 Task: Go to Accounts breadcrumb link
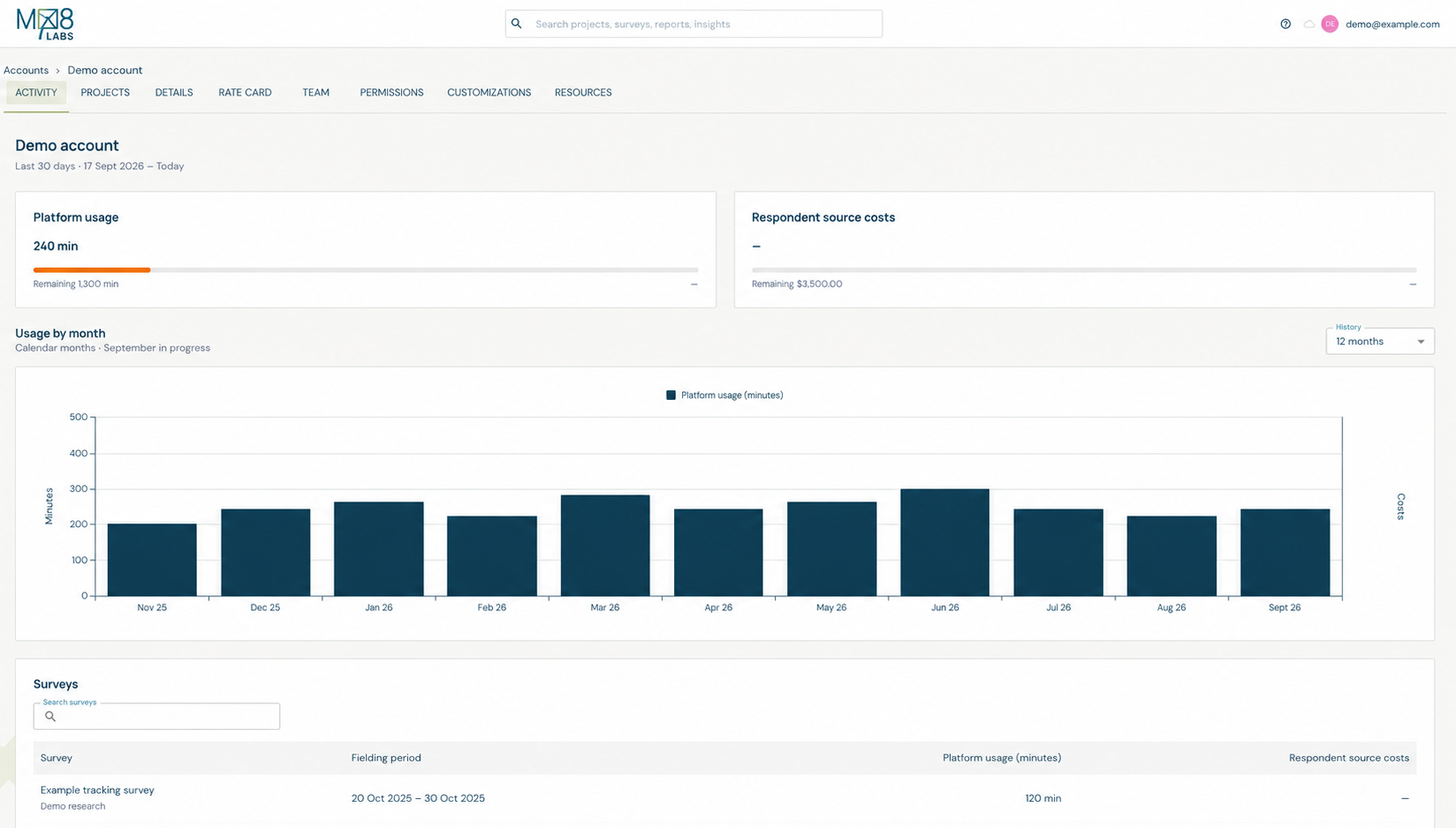click(26, 70)
